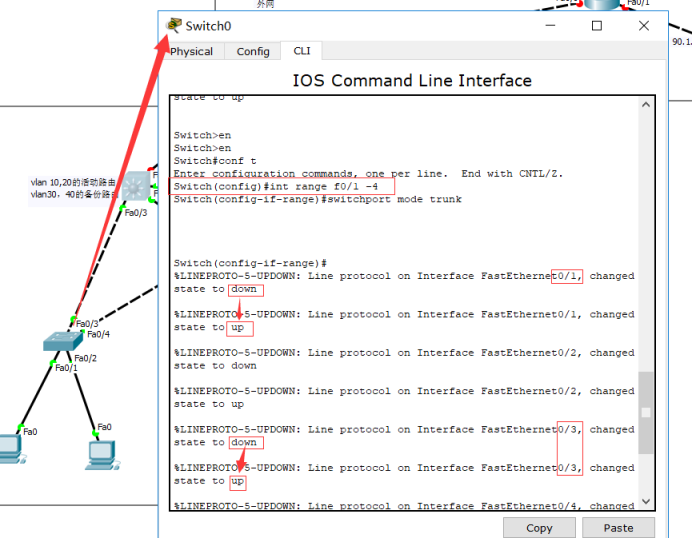Click the CLI scrollbar up arrow

point(646,105)
